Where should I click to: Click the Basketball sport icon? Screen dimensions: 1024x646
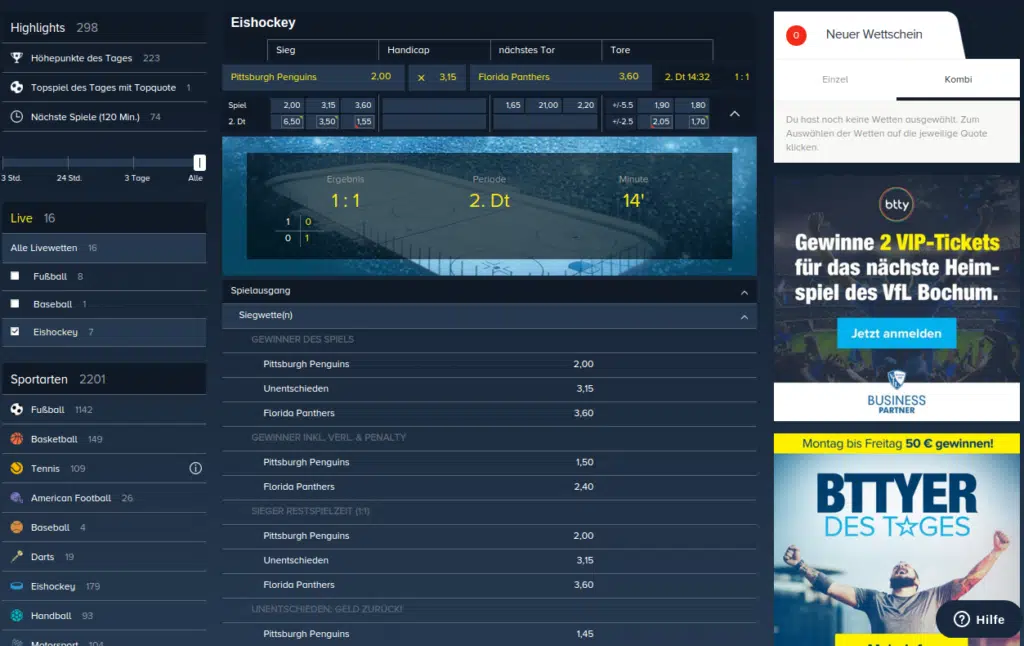pos(16,439)
